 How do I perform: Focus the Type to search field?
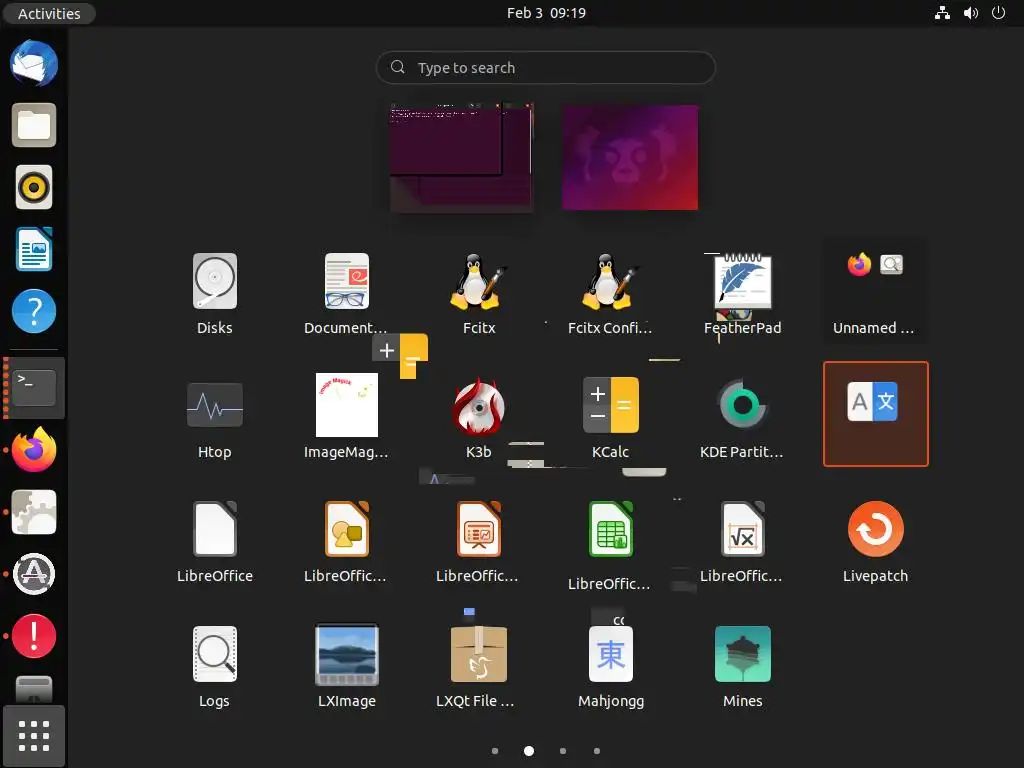(546, 67)
